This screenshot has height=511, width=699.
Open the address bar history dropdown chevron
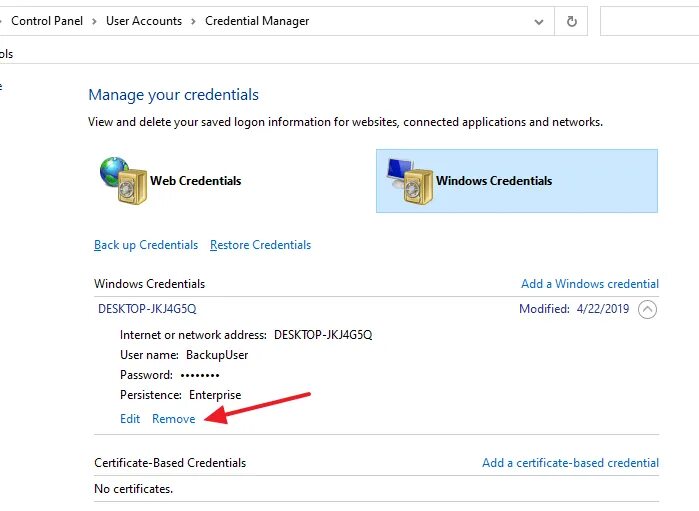click(x=540, y=21)
